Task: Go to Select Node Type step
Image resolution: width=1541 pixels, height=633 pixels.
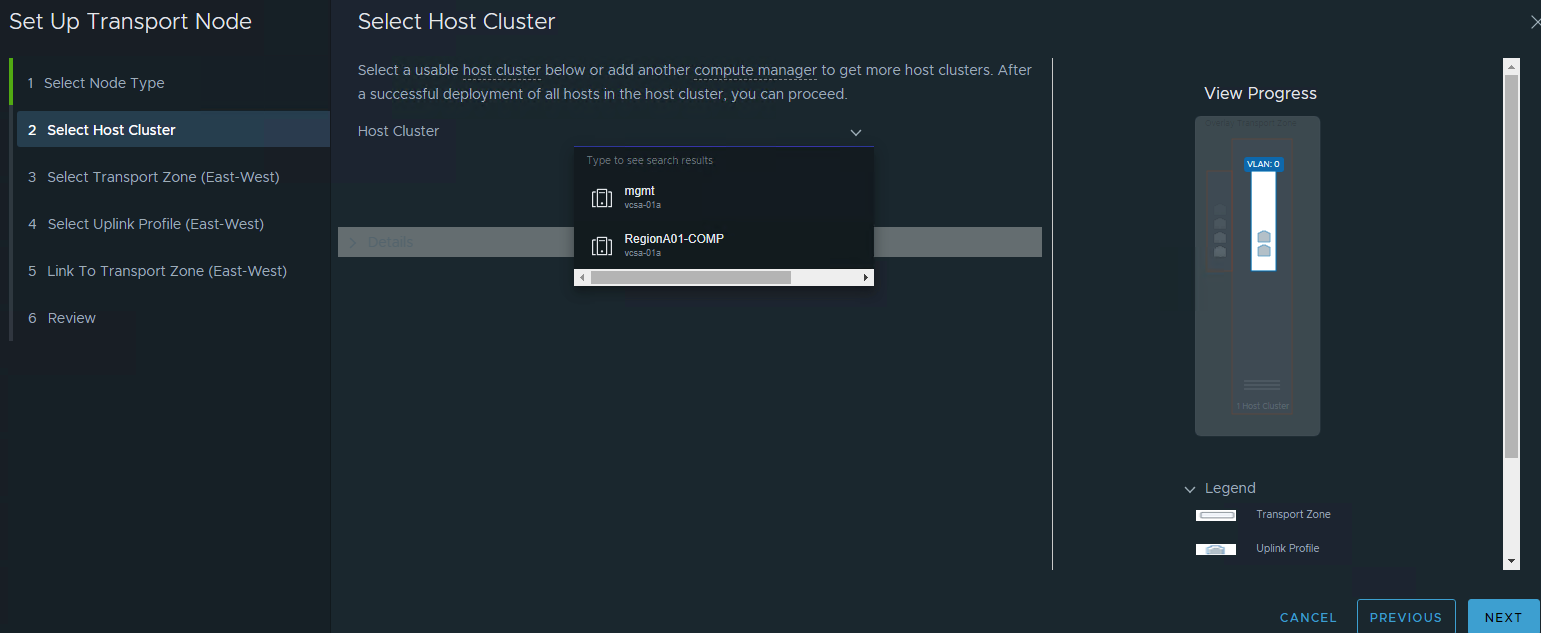Action: [104, 83]
